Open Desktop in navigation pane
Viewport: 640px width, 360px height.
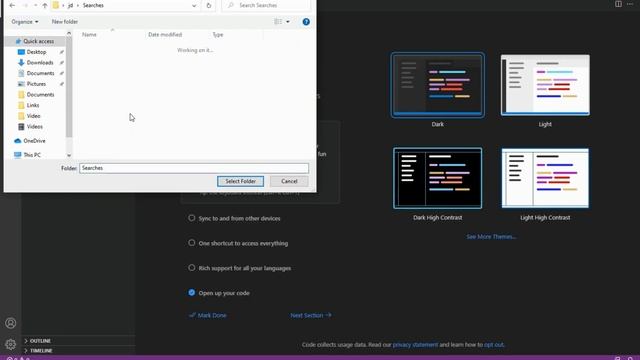pos(36,52)
